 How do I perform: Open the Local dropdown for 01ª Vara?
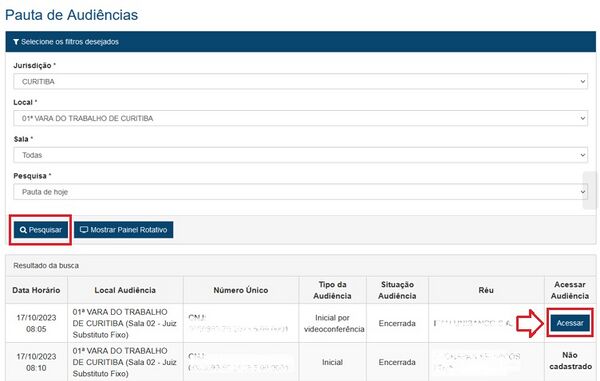[x=300, y=118]
